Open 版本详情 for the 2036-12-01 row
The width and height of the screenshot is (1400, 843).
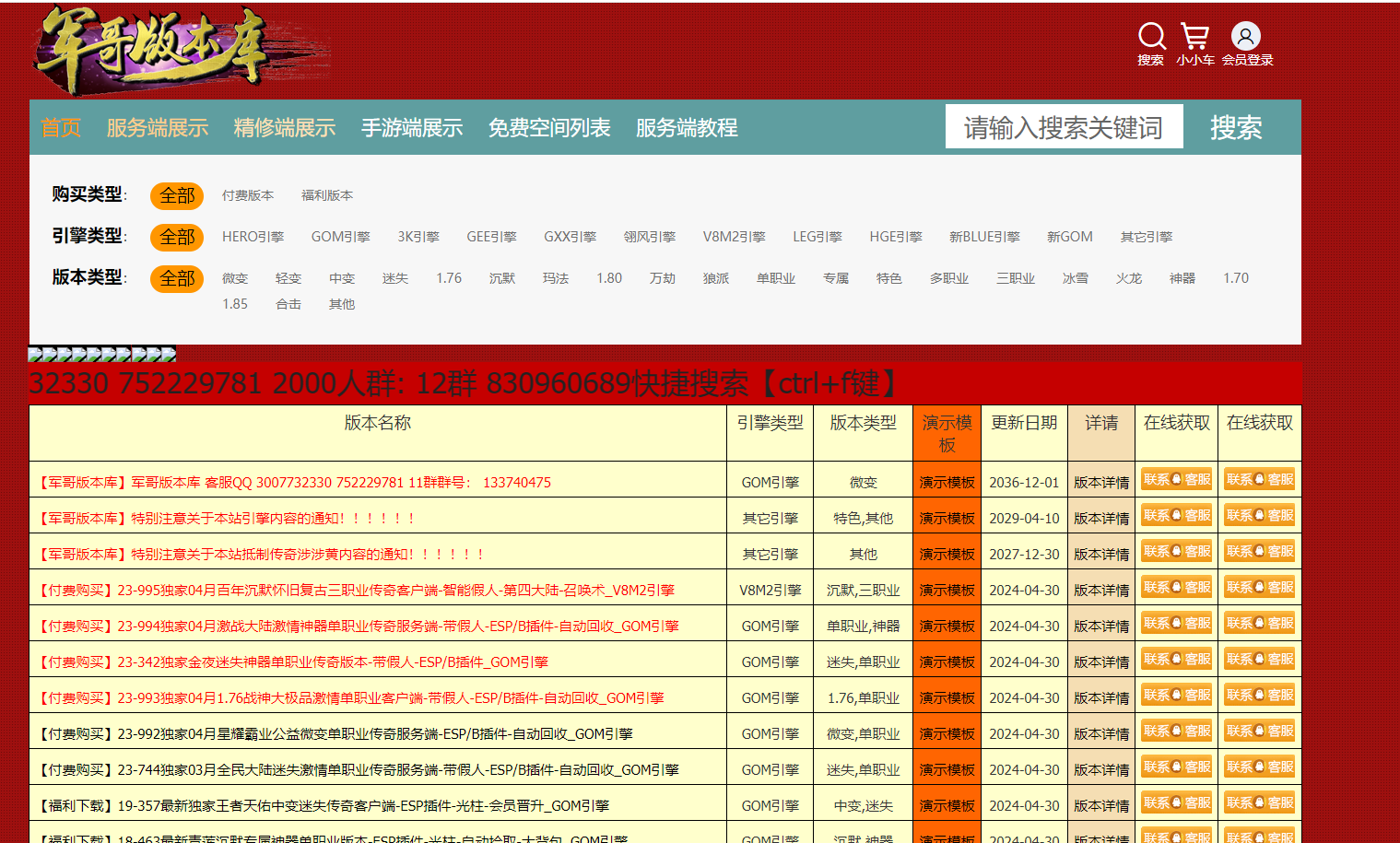coord(1101,483)
